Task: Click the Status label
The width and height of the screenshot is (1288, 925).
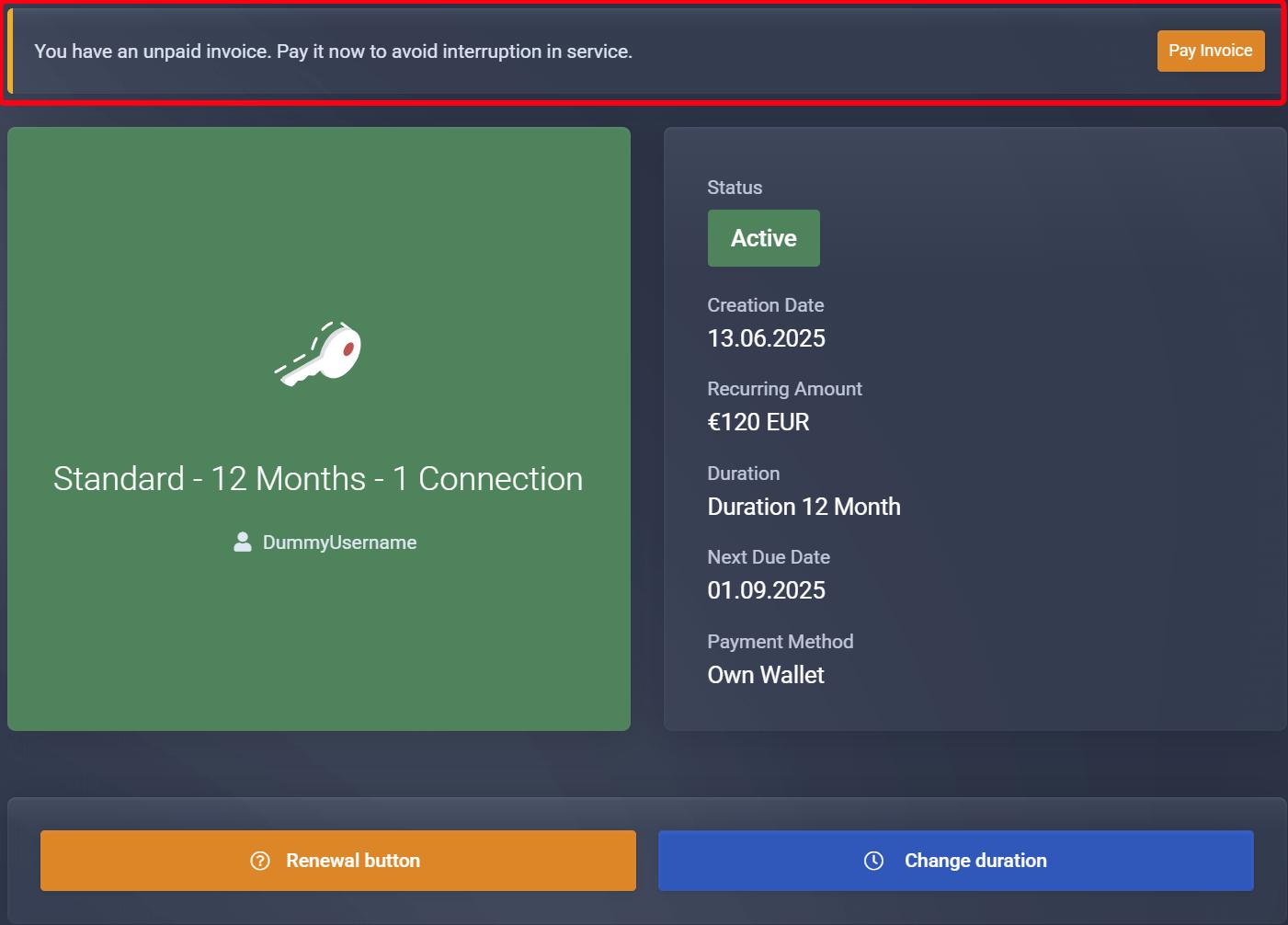Action: tap(735, 188)
